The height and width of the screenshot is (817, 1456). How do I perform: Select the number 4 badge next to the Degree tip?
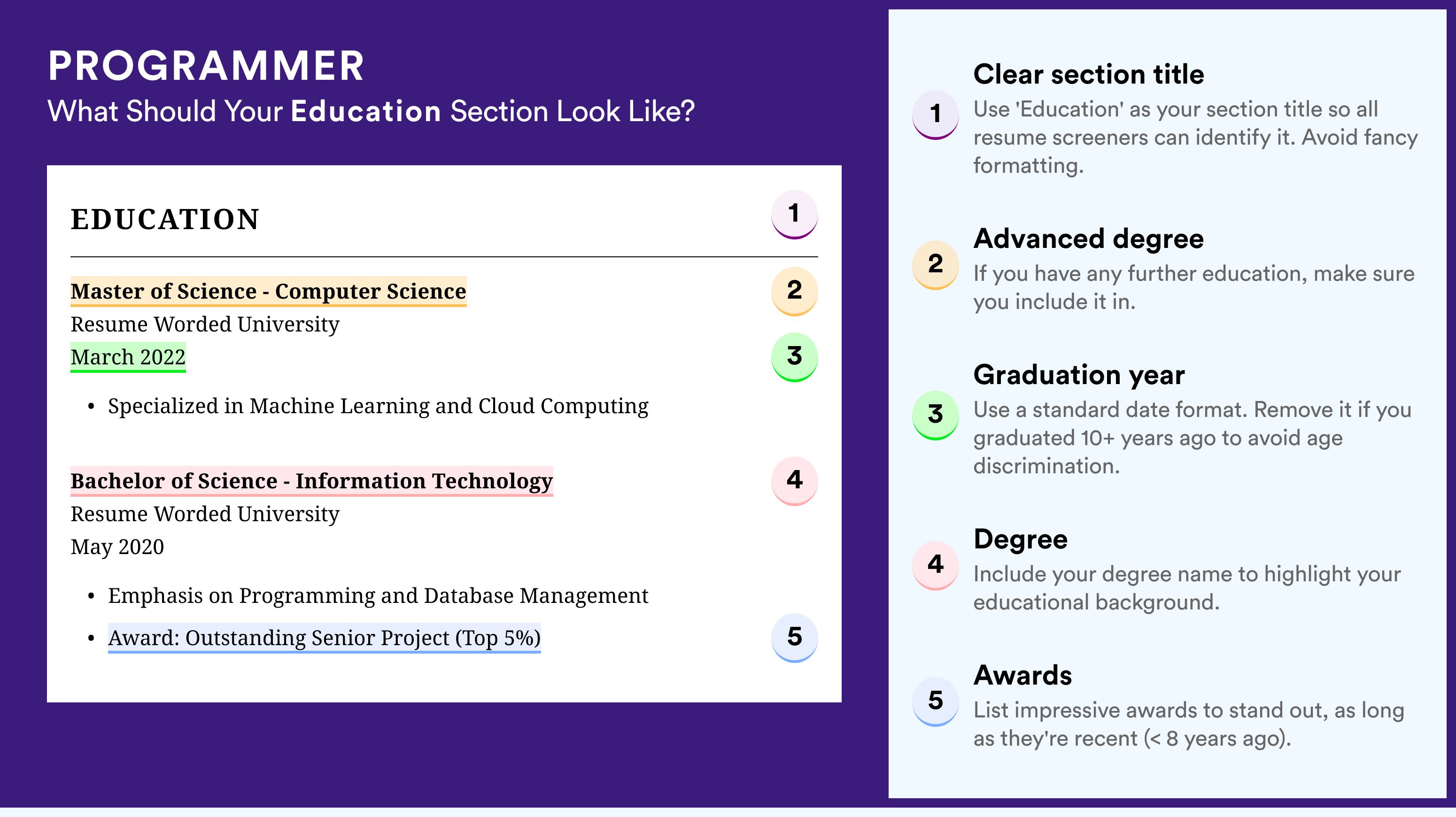pyautogui.click(x=936, y=566)
